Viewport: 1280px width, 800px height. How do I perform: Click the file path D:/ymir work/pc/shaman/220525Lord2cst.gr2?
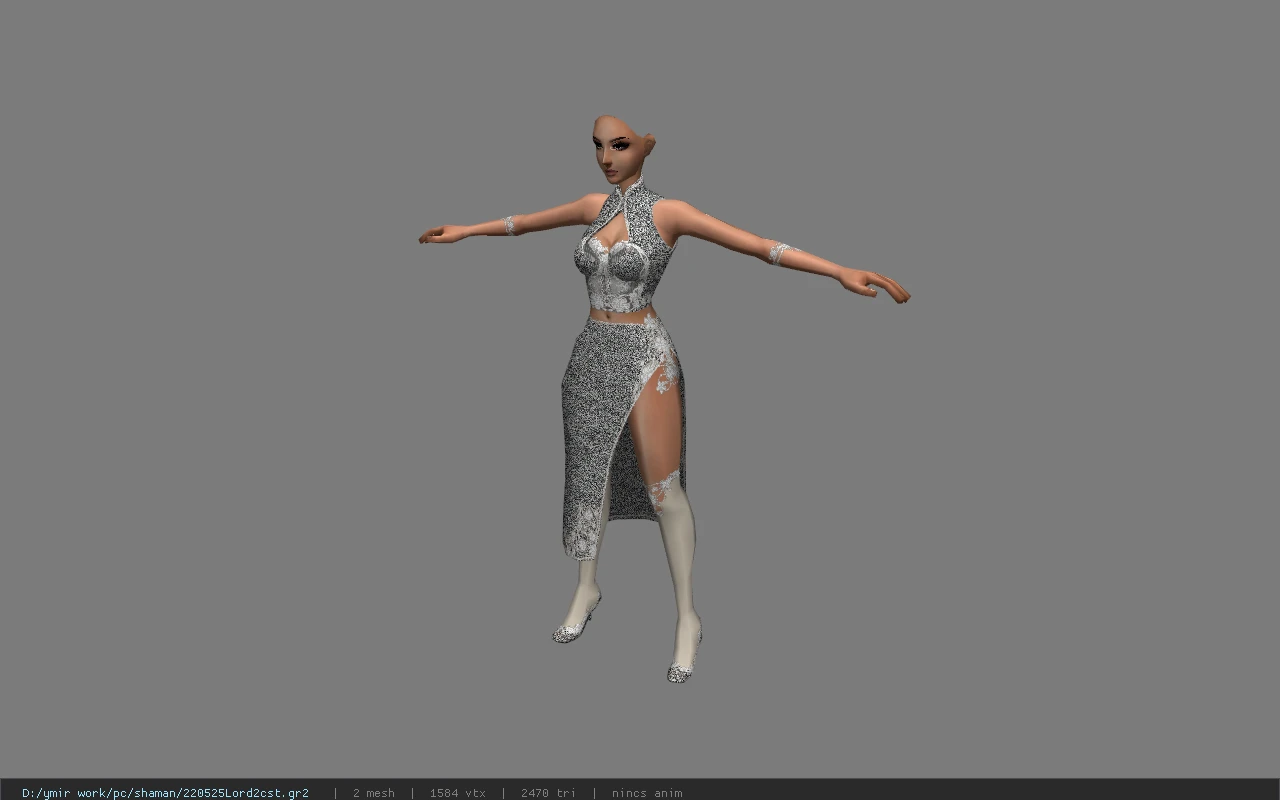(x=165, y=793)
